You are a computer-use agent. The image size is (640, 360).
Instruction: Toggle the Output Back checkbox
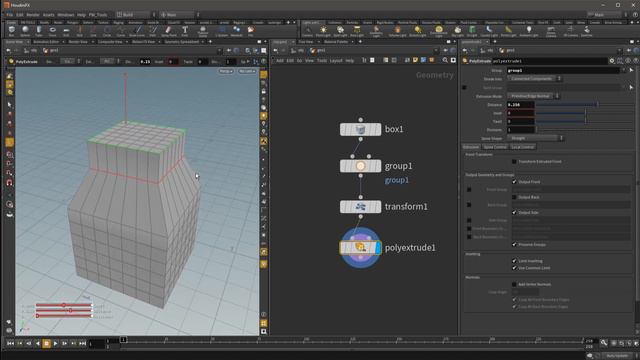pyautogui.click(x=514, y=197)
